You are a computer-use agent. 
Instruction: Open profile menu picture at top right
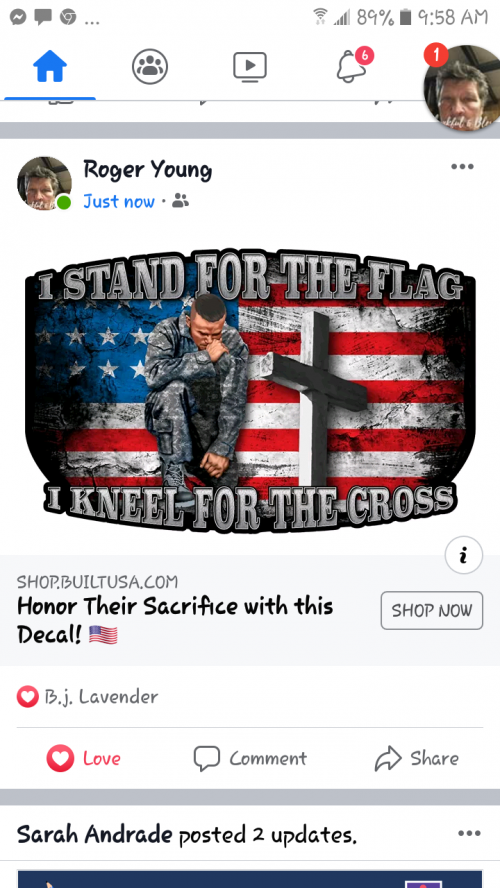pyautogui.click(x=461, y=88)
